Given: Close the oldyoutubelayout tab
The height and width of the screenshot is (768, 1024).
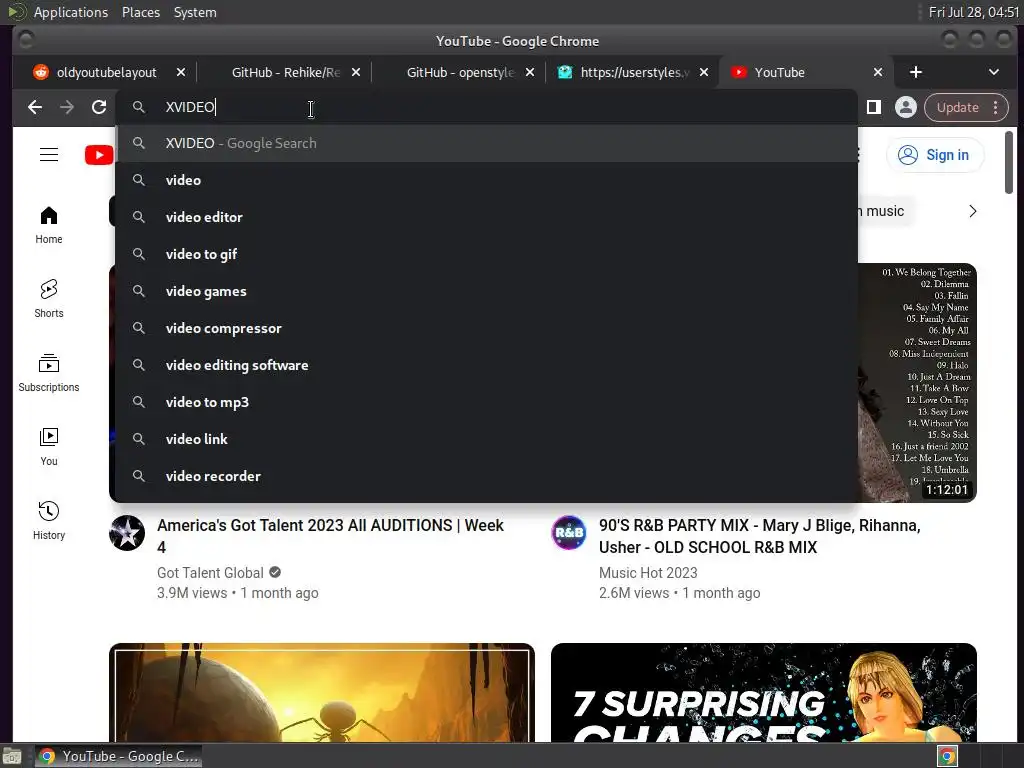Looking at the screenshot, I should point(181,72).
